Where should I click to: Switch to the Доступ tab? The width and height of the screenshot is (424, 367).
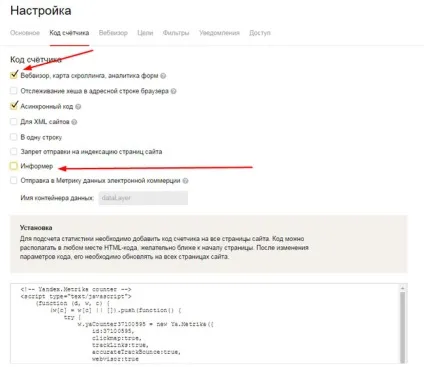260,33
